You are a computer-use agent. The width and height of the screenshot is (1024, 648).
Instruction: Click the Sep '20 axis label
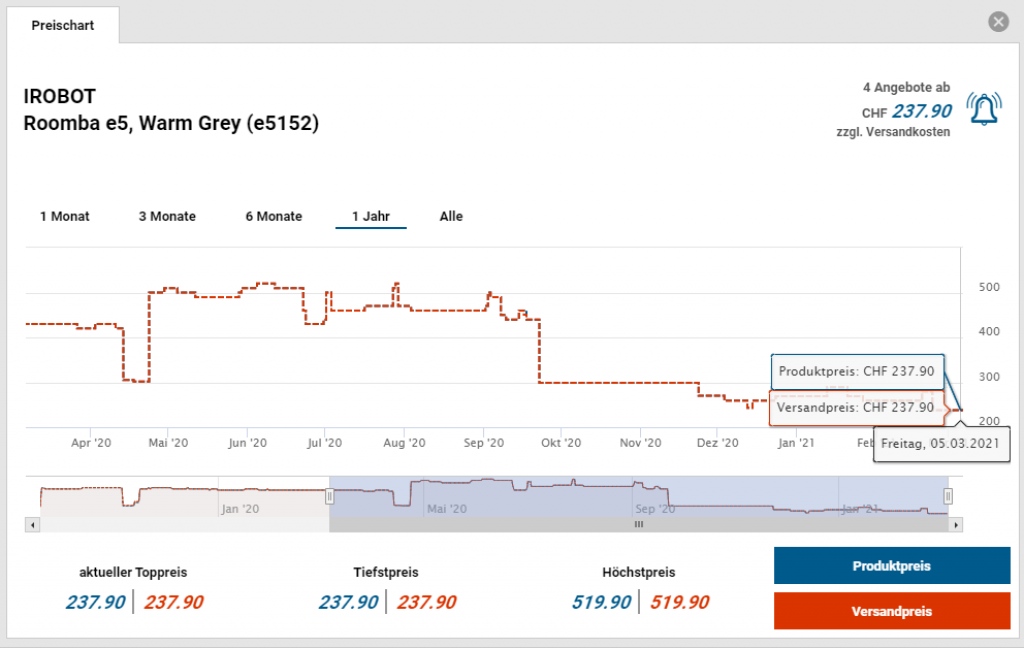[483, 443]
